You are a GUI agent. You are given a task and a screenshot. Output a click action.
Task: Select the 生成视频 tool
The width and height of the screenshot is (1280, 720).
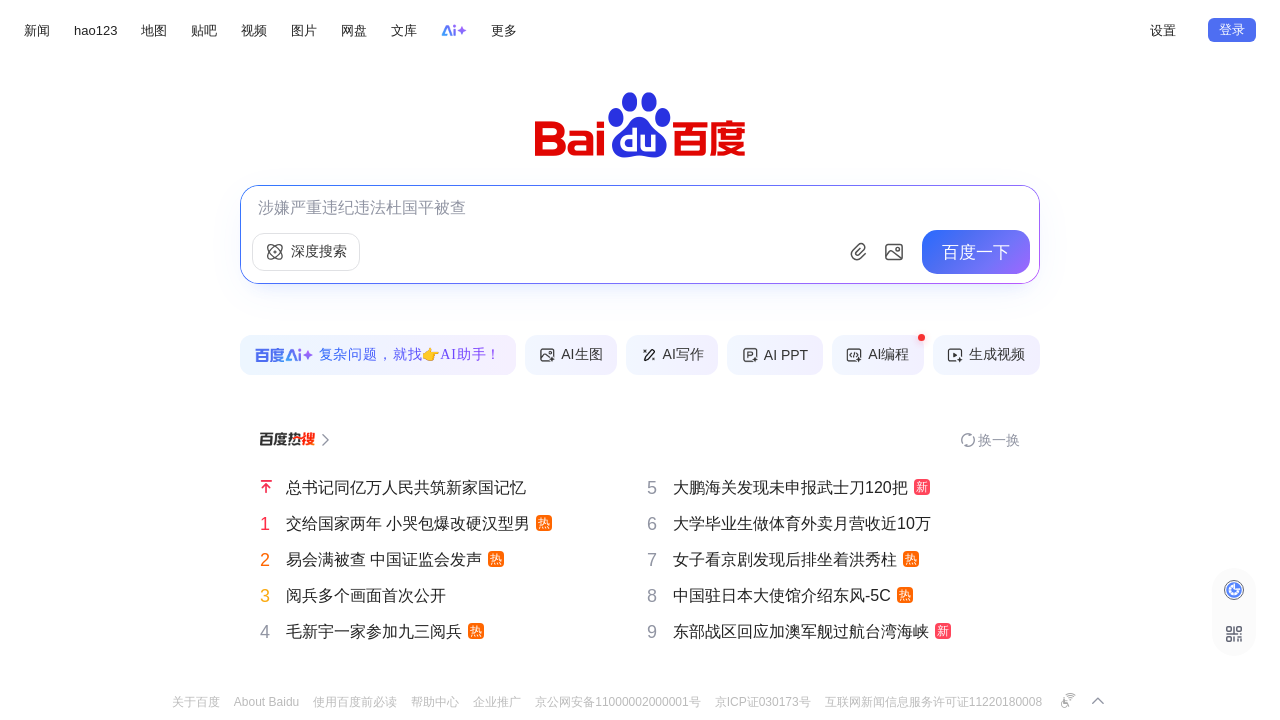986,355
